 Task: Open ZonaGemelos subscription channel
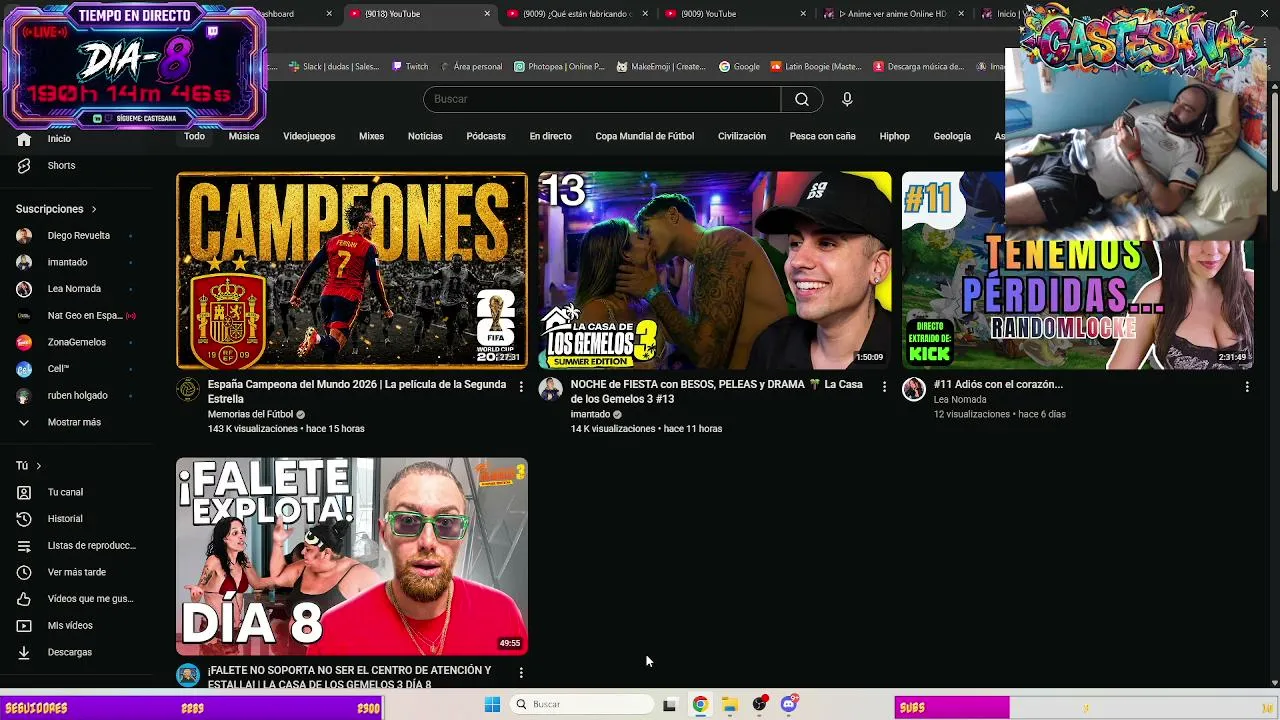click(76, 342)
